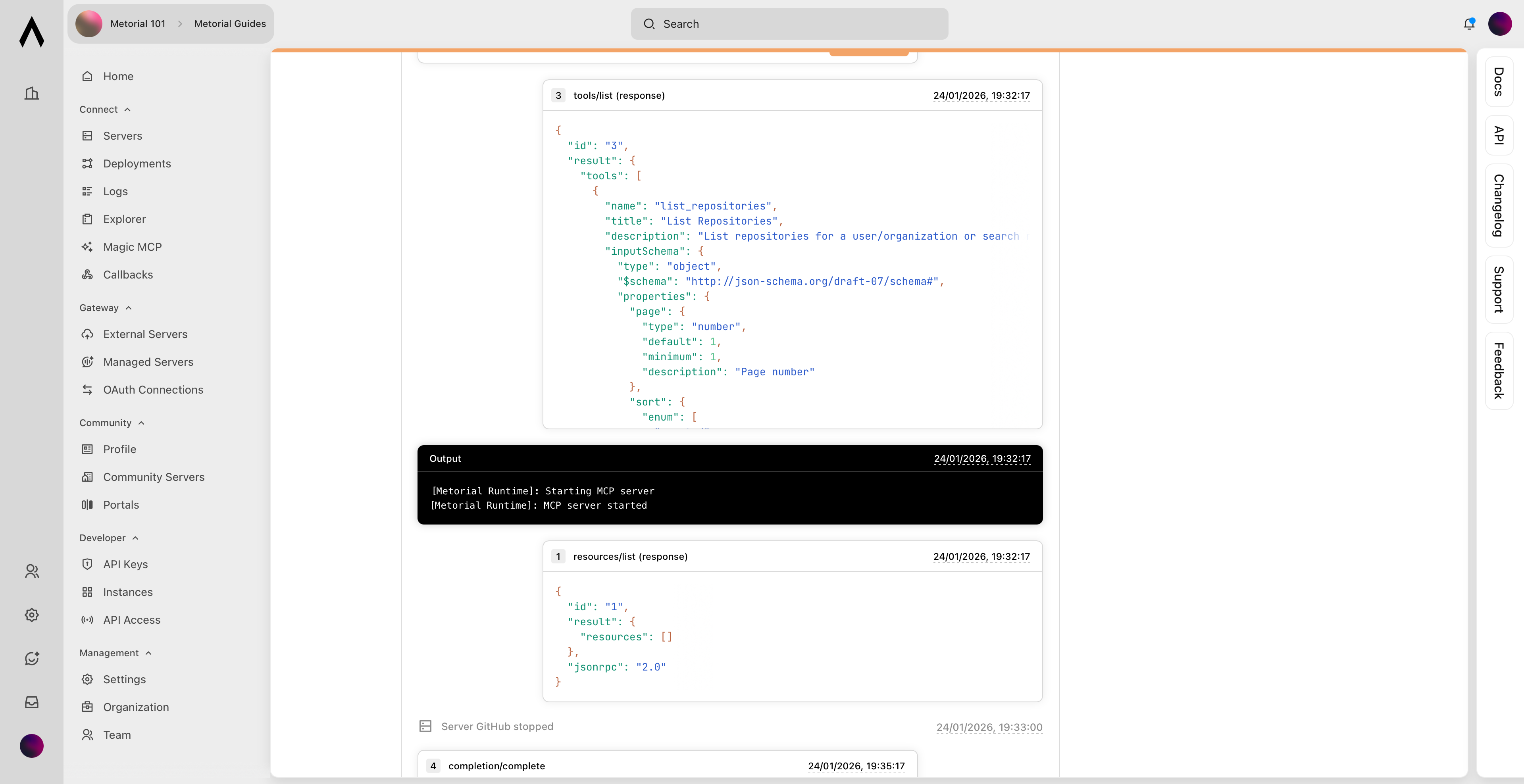Open the Team management page
This screenshot has width=1524, height=784.
click(117, 734)
